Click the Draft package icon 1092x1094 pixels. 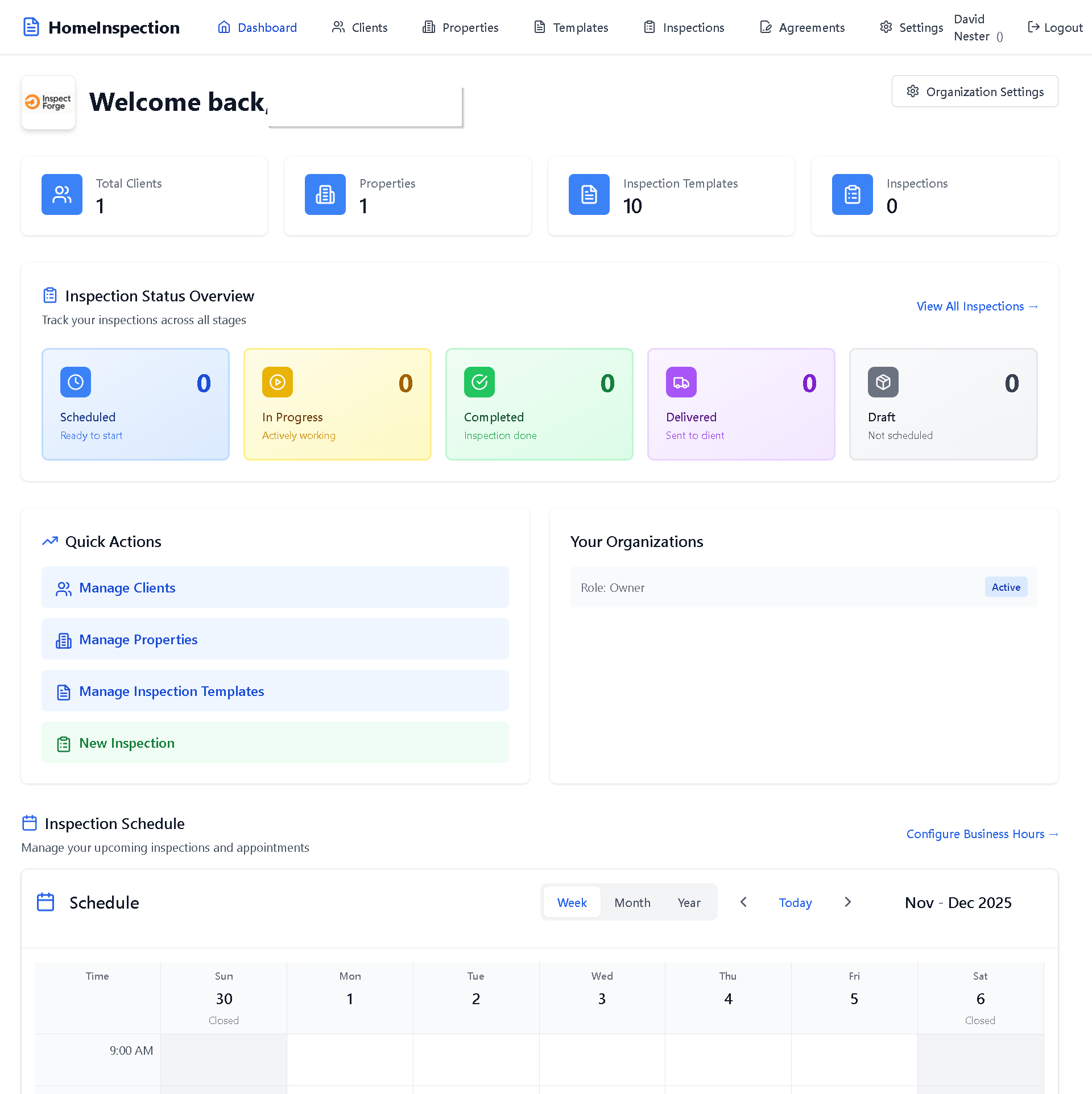click(x=883, y=382)
